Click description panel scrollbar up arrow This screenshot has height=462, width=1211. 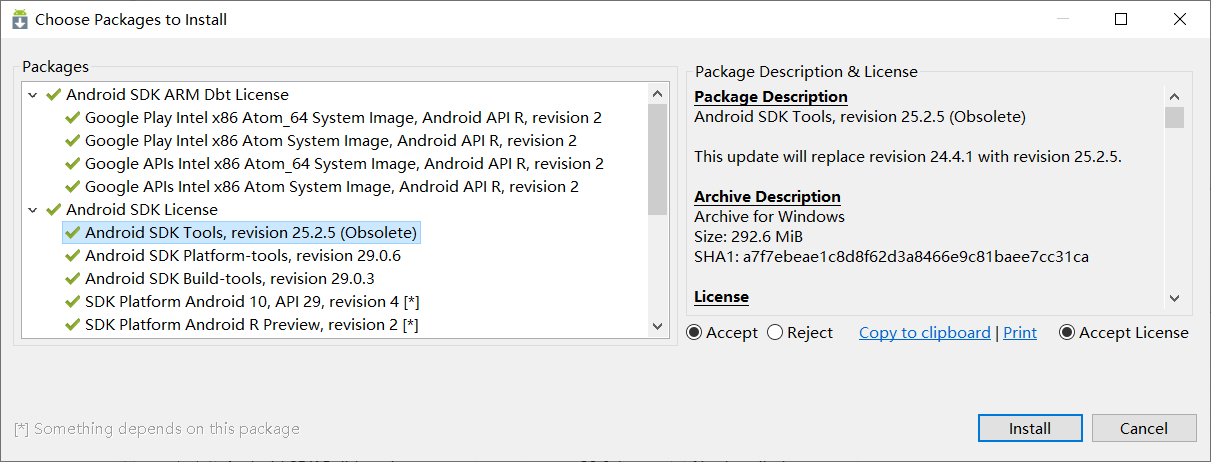click(1175, 97)
